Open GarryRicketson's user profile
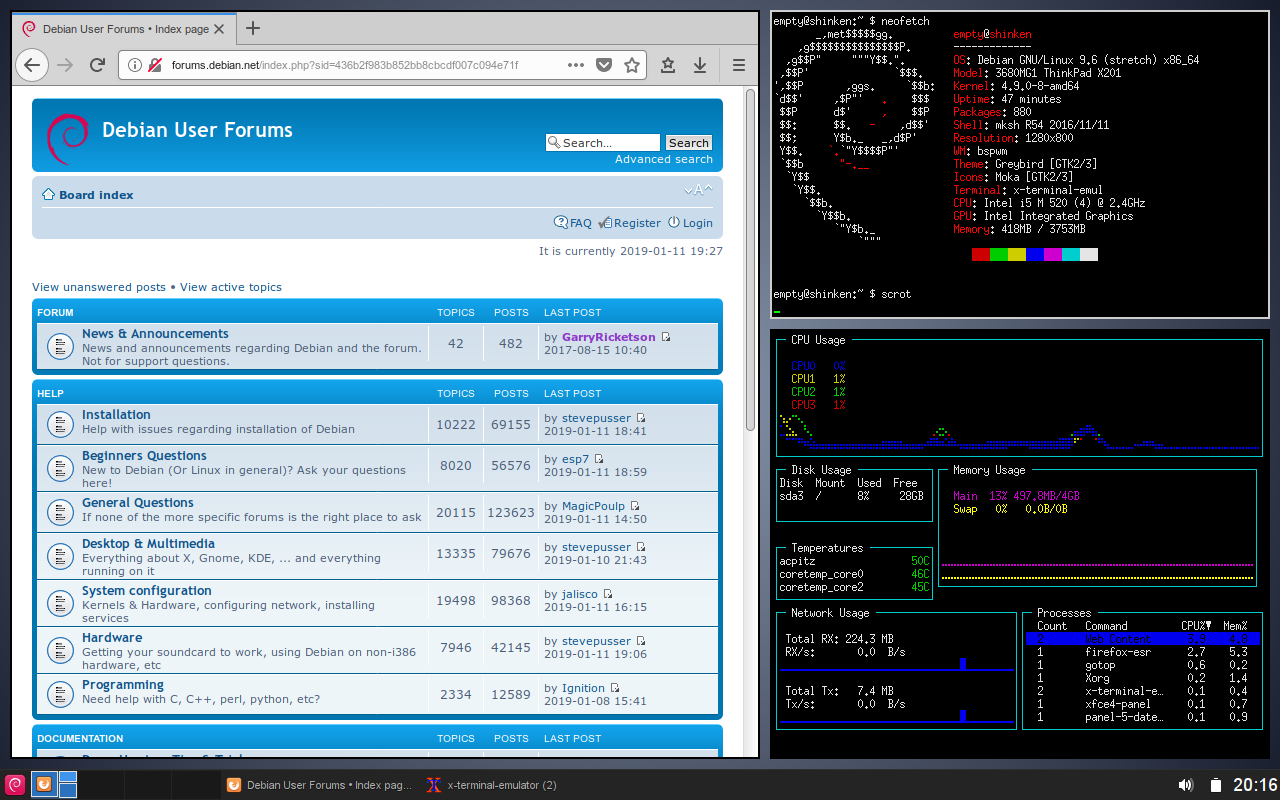 (x=609, y=337)
